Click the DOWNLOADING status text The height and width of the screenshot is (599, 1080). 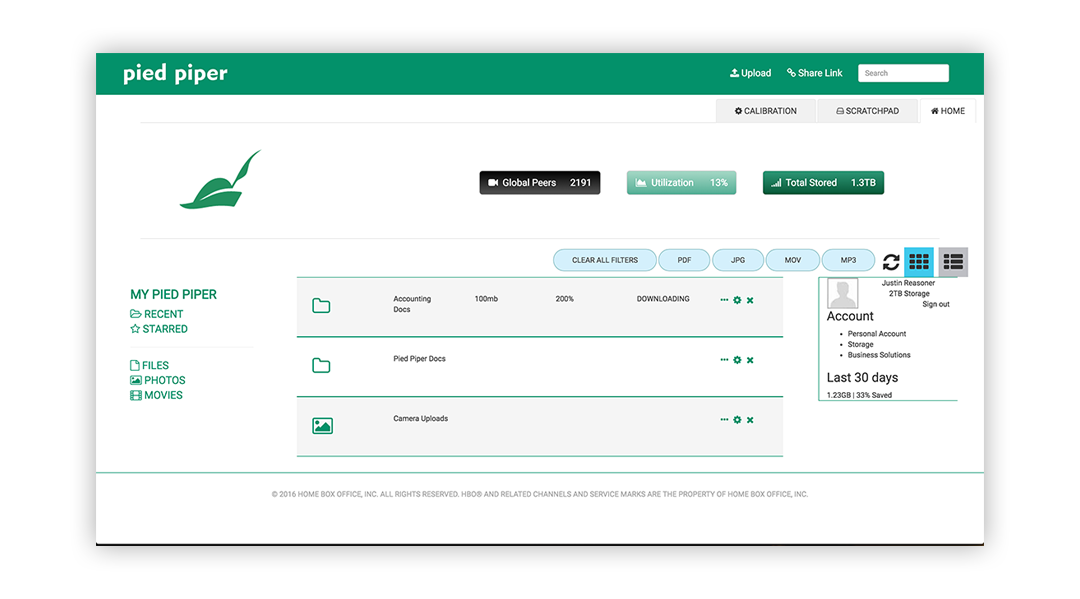(x=663, y=299)
